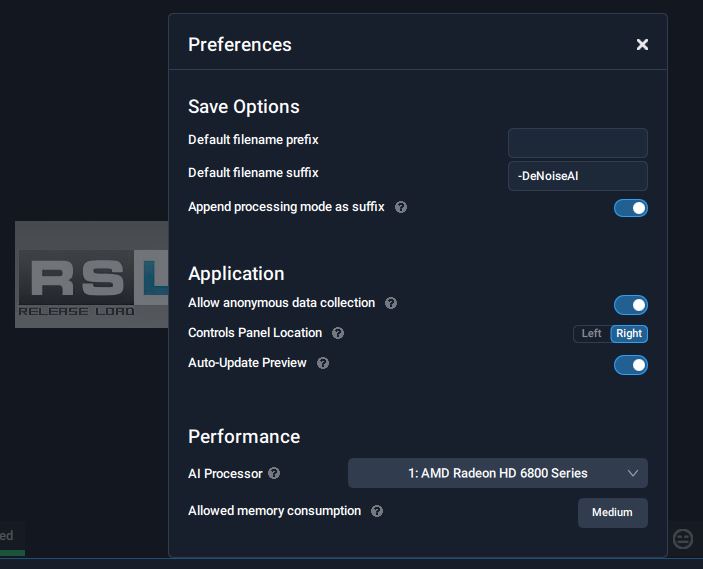Toggle the Auto-Update Preview switch
Image resolution: width=703 pixels, height=569 pixels.
(630, 365)
